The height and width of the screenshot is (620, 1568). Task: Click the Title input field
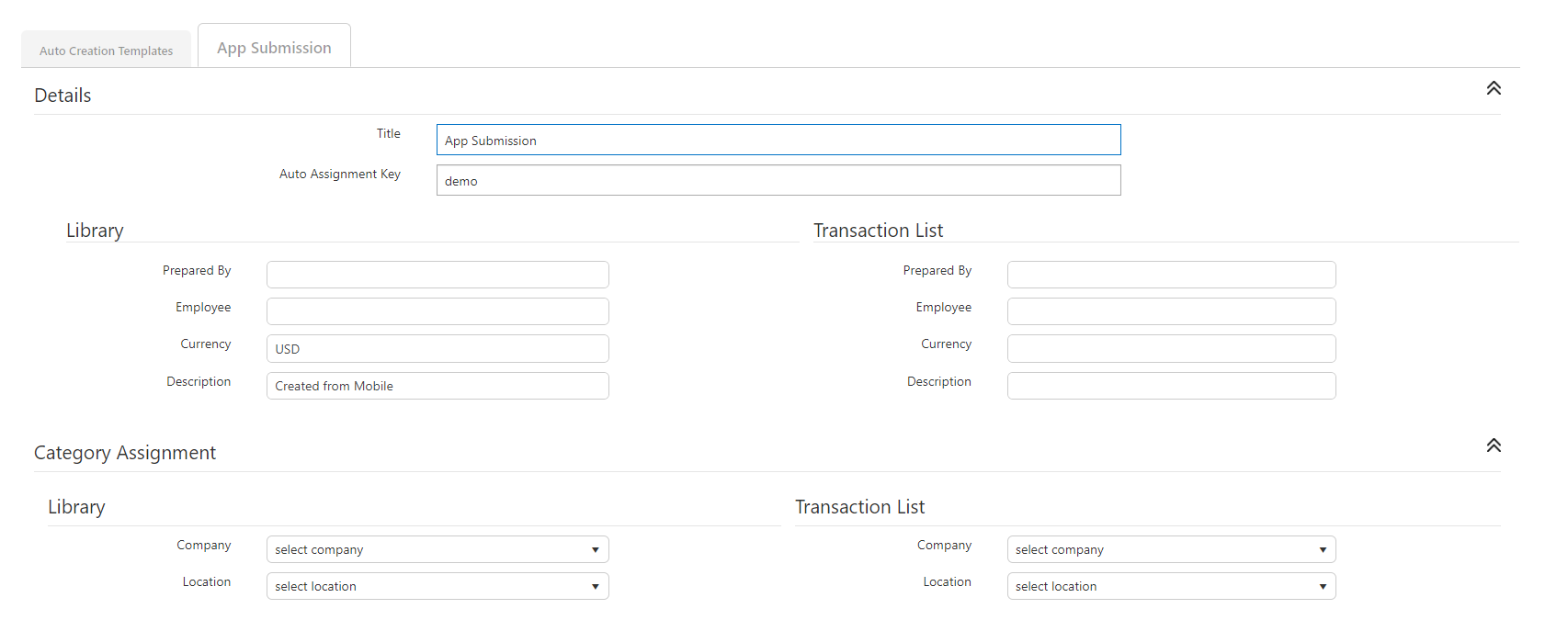point(778,141)
